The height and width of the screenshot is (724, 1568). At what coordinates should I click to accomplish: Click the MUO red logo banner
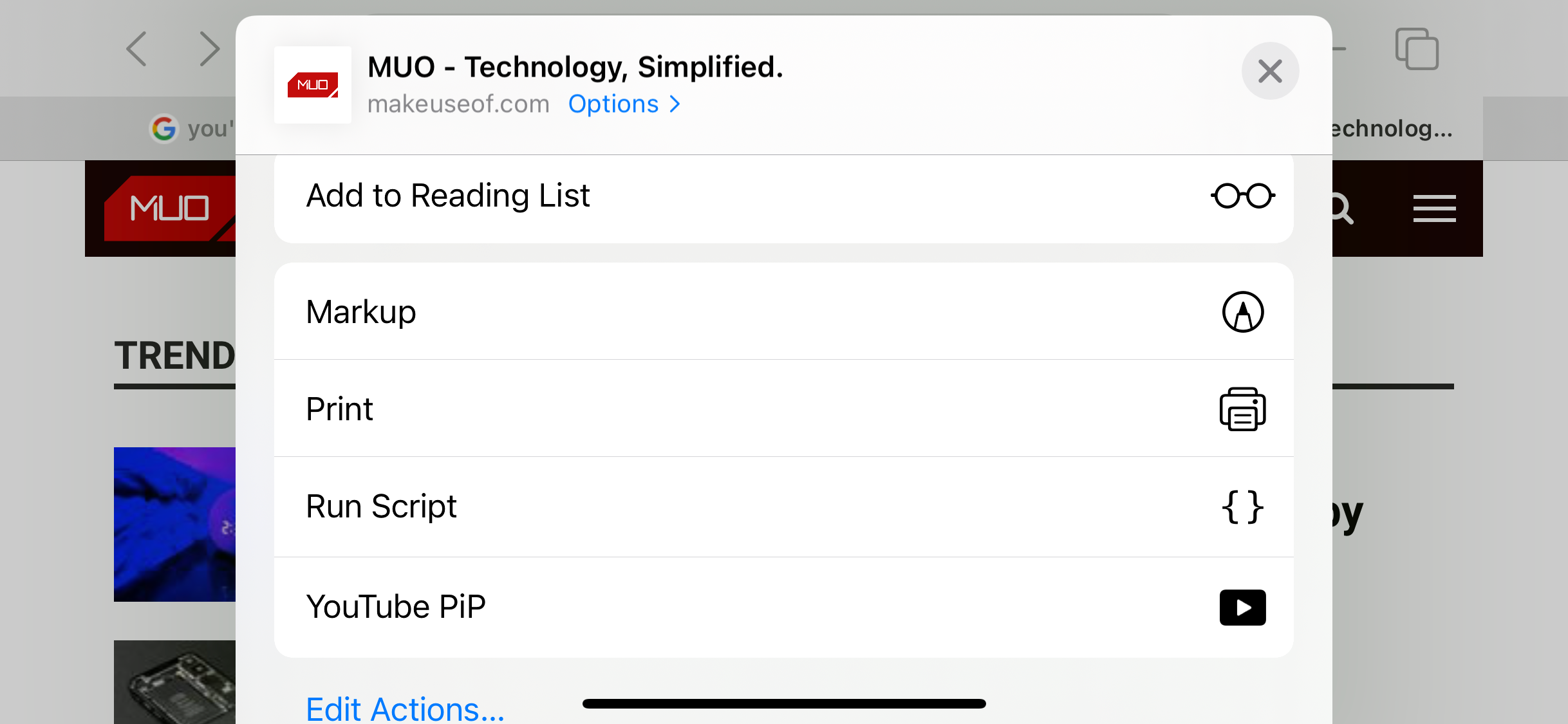coord(171,207)
